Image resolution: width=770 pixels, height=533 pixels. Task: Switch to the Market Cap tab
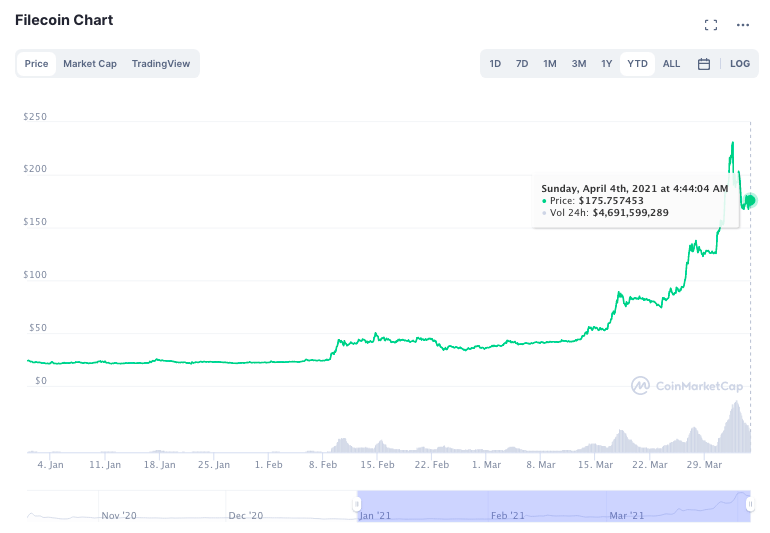click(x=90, y=64)
